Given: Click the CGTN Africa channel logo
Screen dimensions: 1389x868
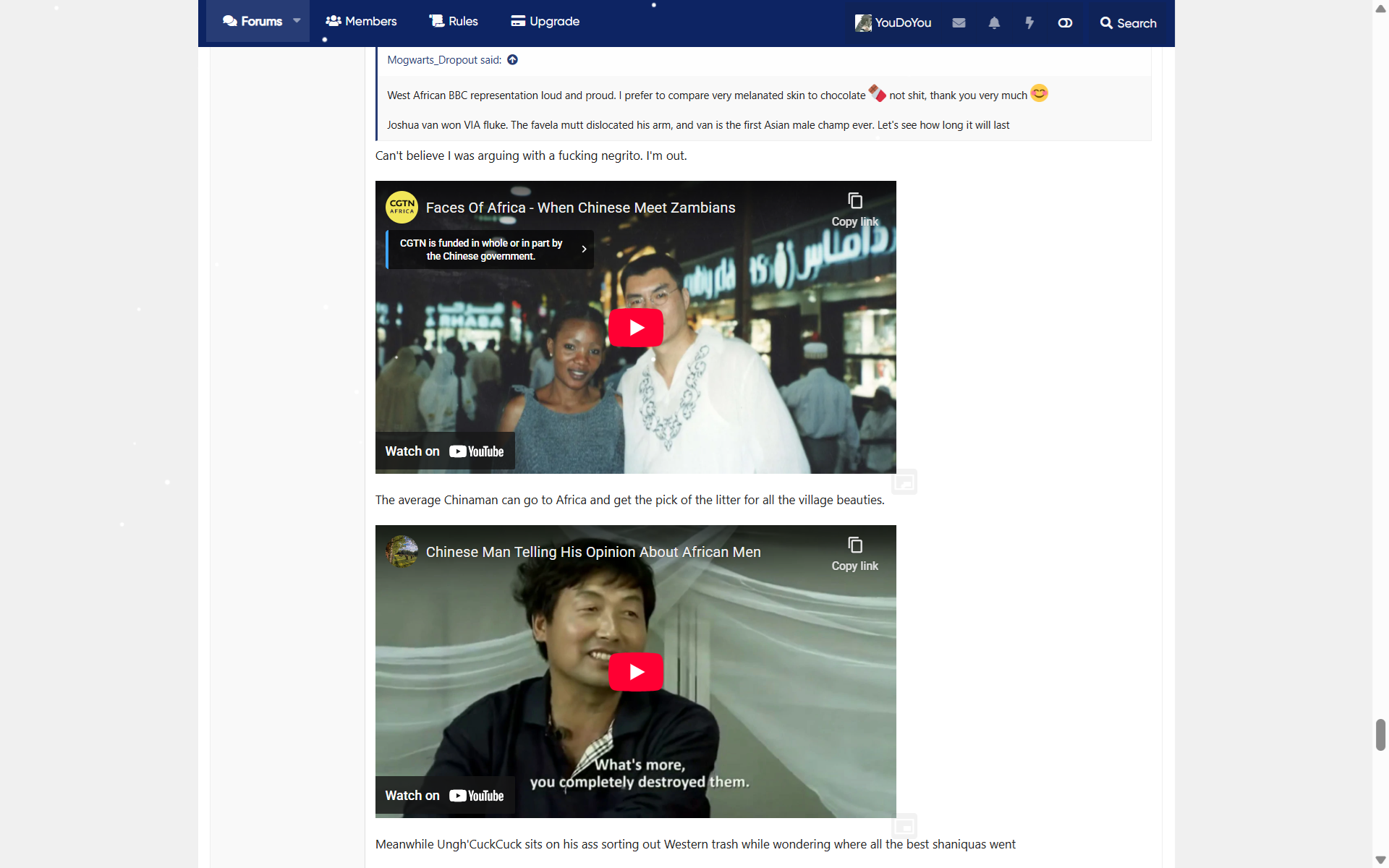Looking at the screenshot, I should (x=402, y=208).
